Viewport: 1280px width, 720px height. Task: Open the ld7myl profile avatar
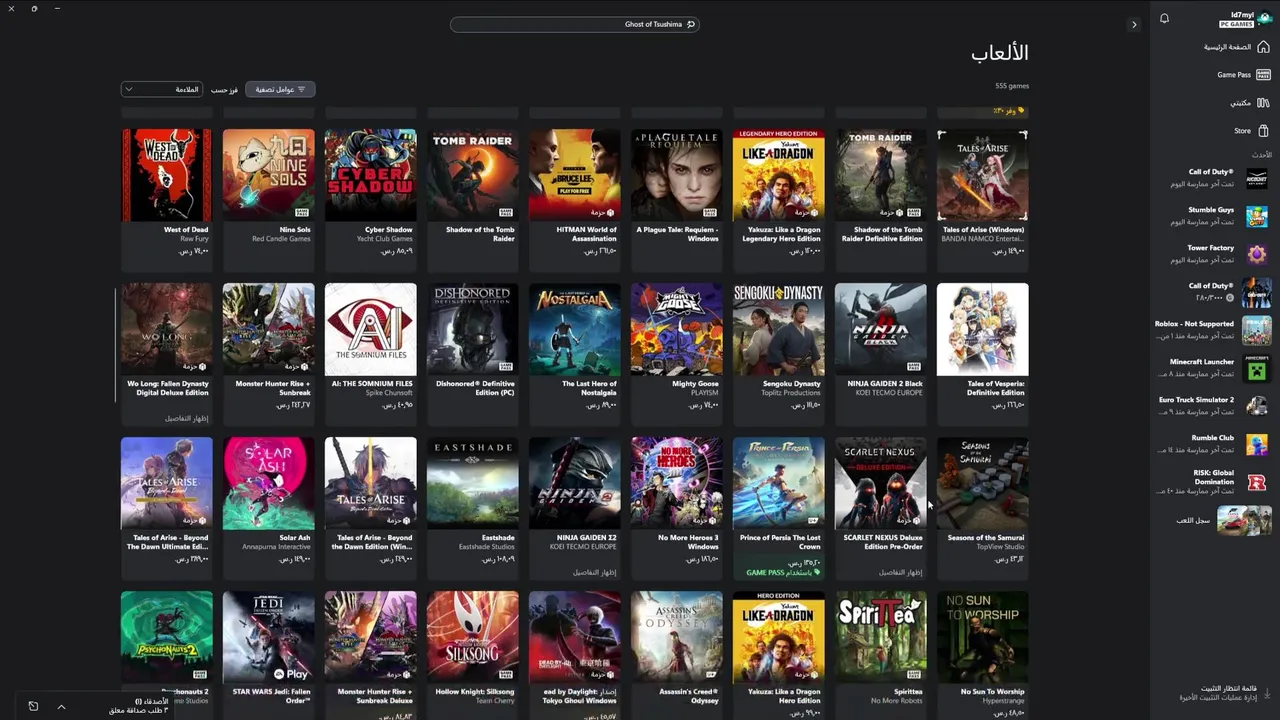pos(1265,18)
